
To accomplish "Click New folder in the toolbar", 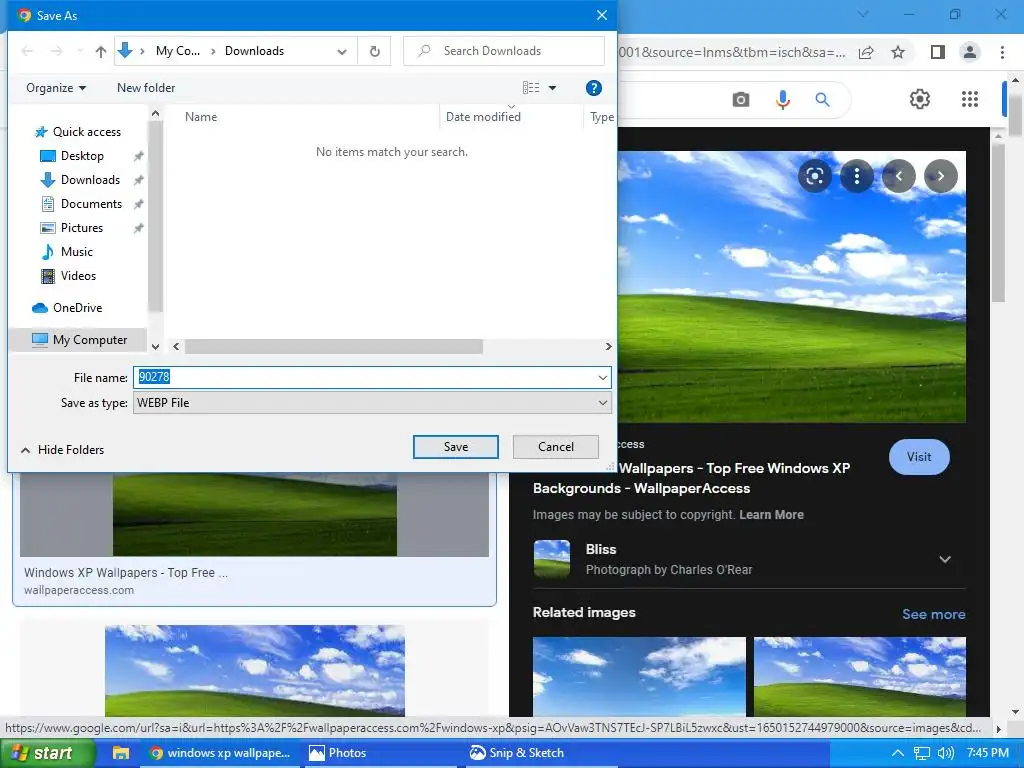I will pos(146,88).
